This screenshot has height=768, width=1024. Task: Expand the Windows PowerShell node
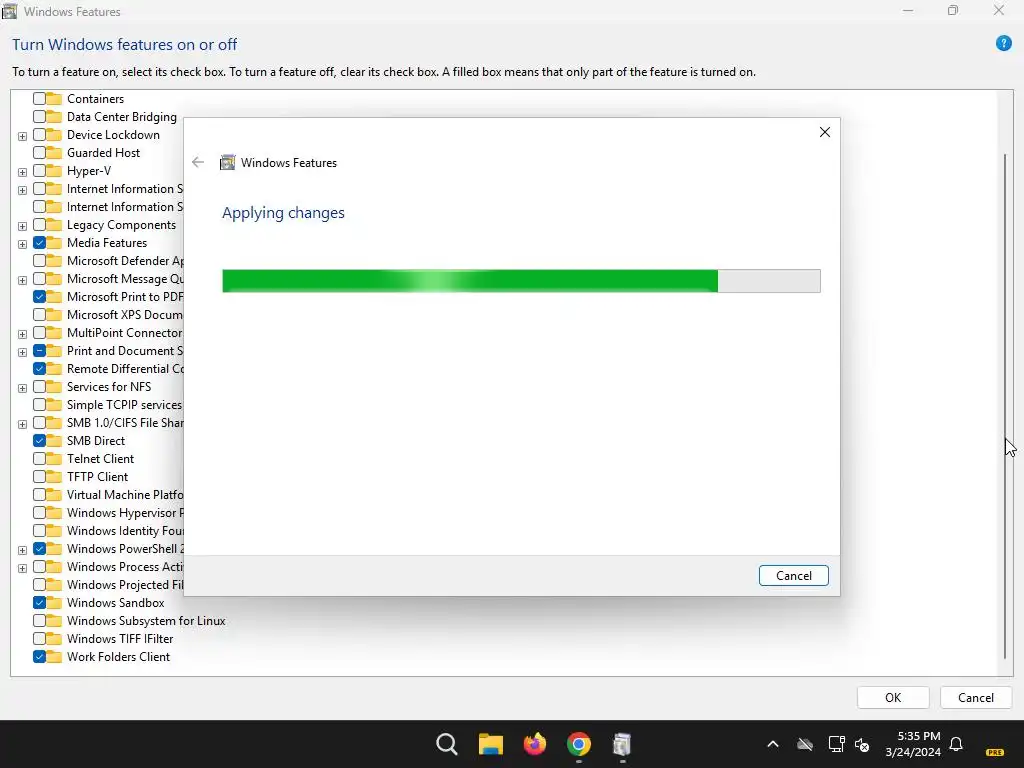22,551
